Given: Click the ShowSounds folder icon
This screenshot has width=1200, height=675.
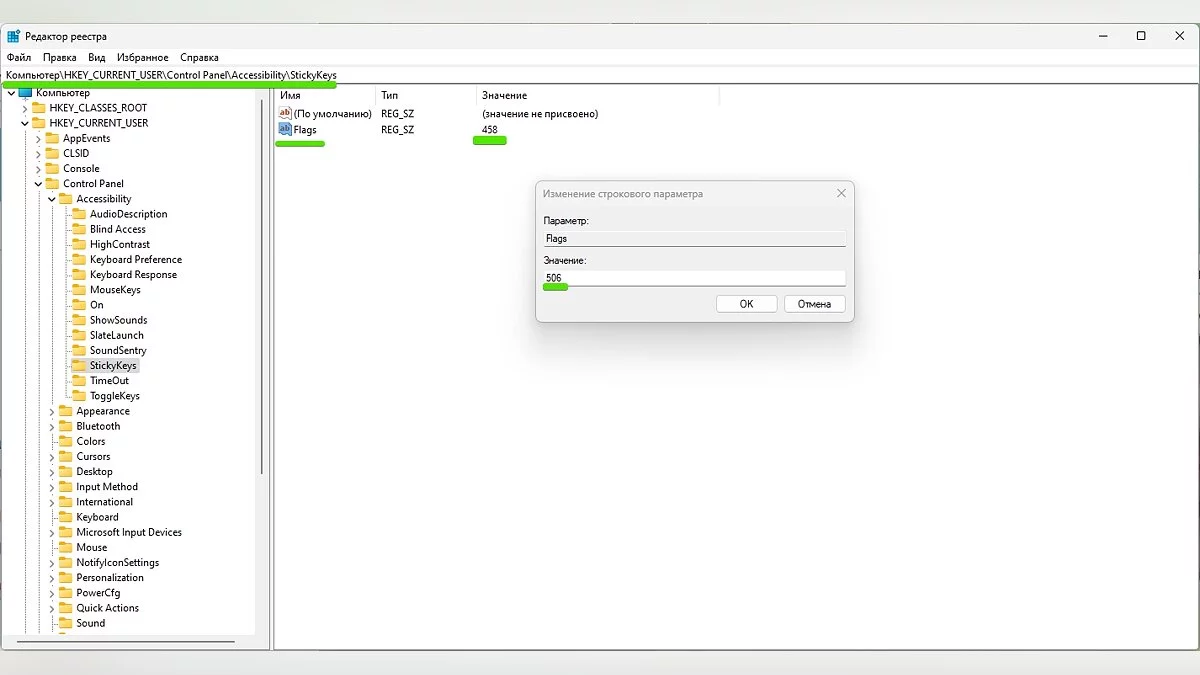Looking at the screenshot, I should pos(80,320).
